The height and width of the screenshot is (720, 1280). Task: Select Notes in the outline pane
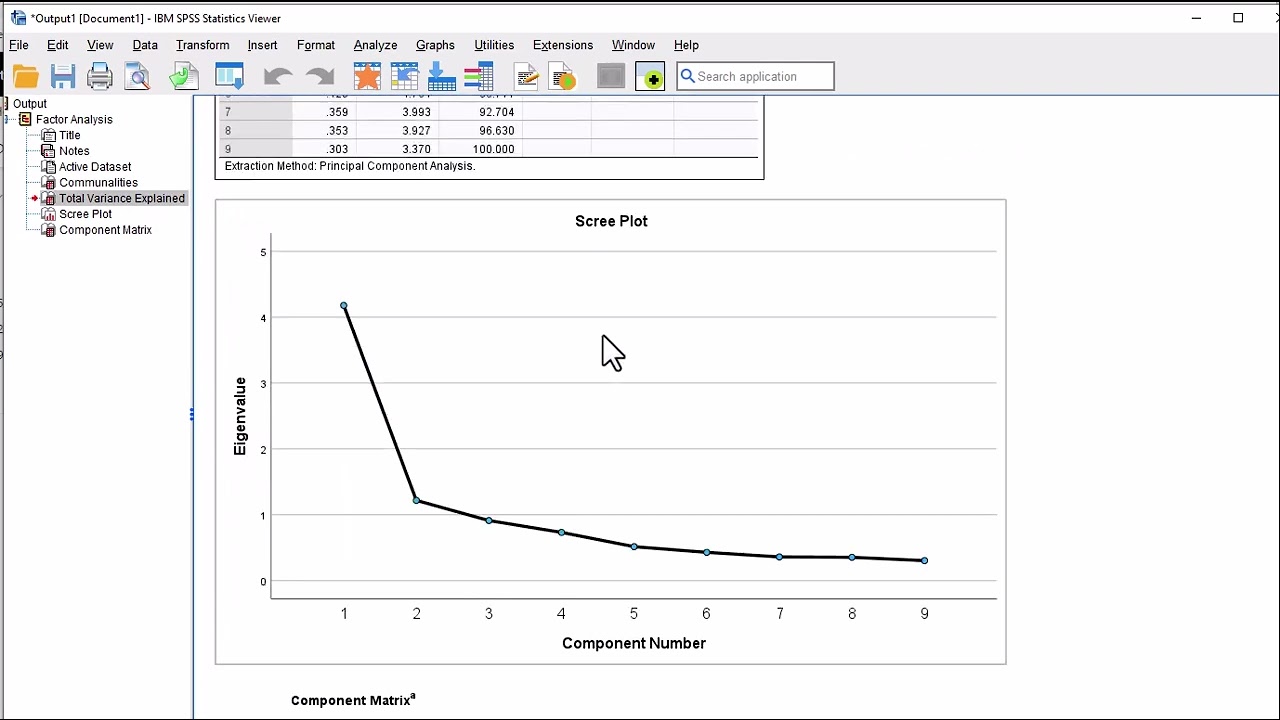74,151
